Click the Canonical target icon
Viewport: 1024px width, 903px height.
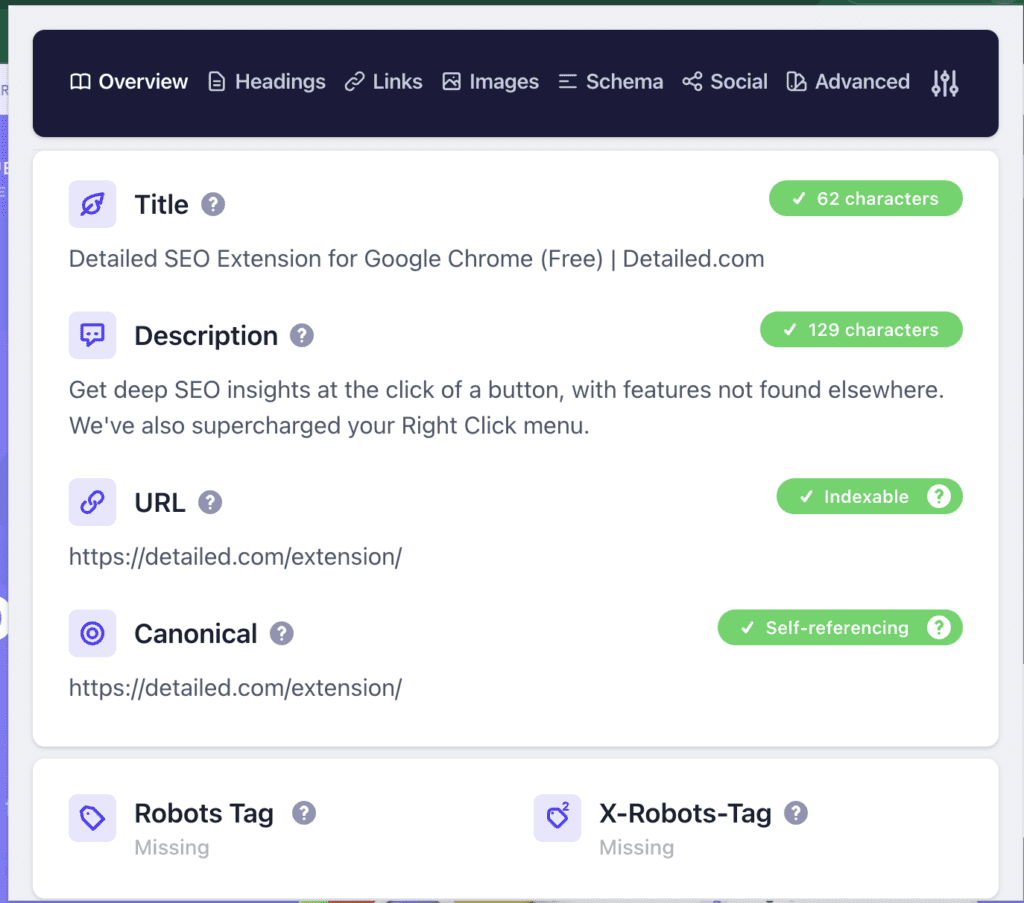click(x=92, y=633)
